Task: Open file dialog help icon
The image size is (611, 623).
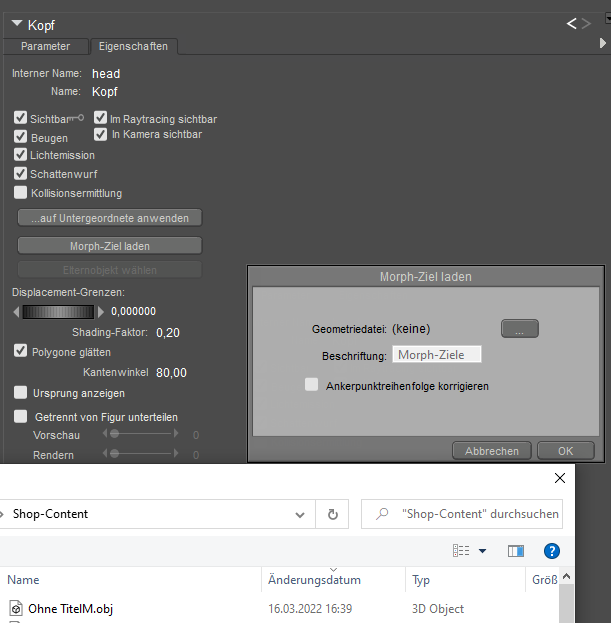Action: point(552,551)
